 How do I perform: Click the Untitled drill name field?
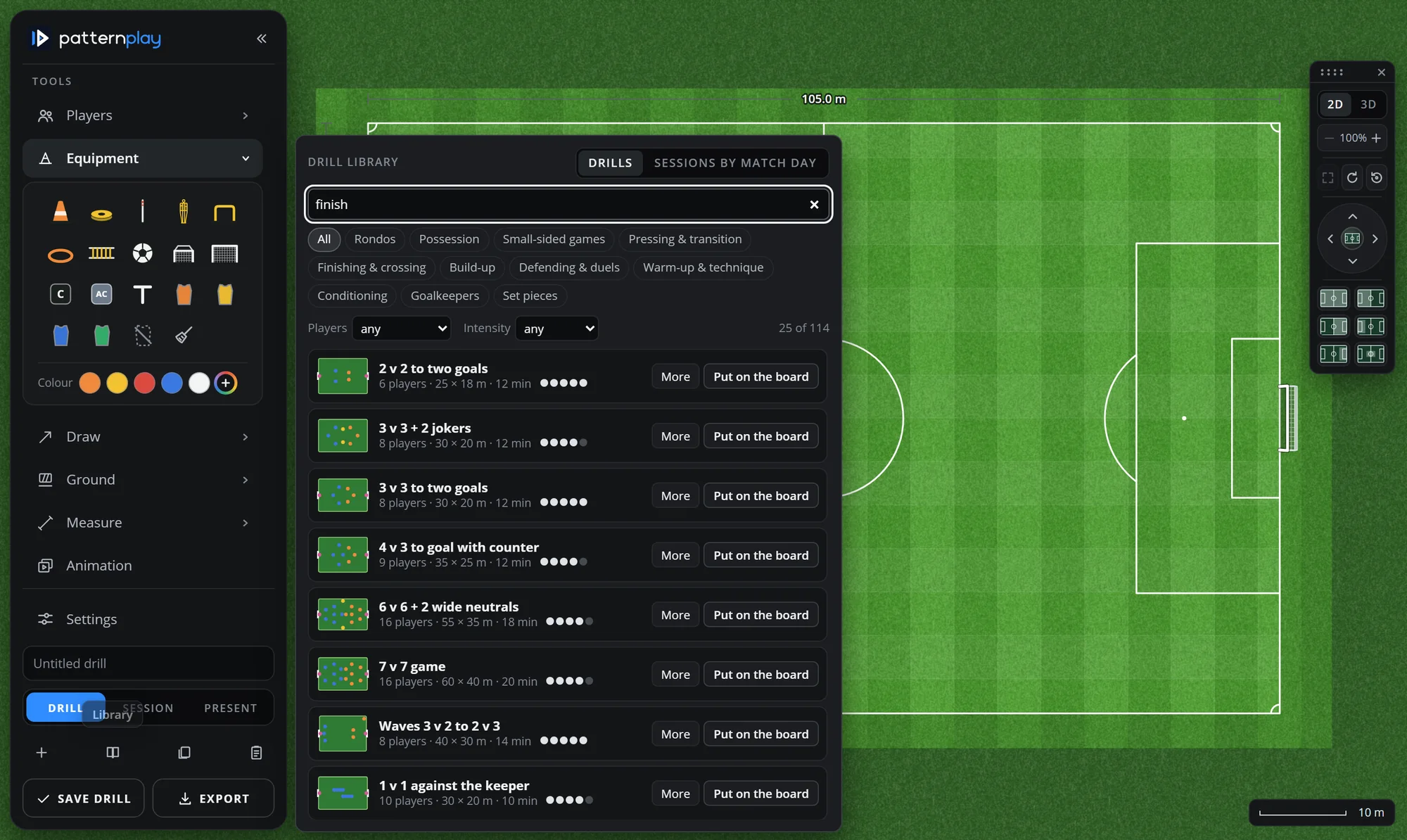coord(148,663)
